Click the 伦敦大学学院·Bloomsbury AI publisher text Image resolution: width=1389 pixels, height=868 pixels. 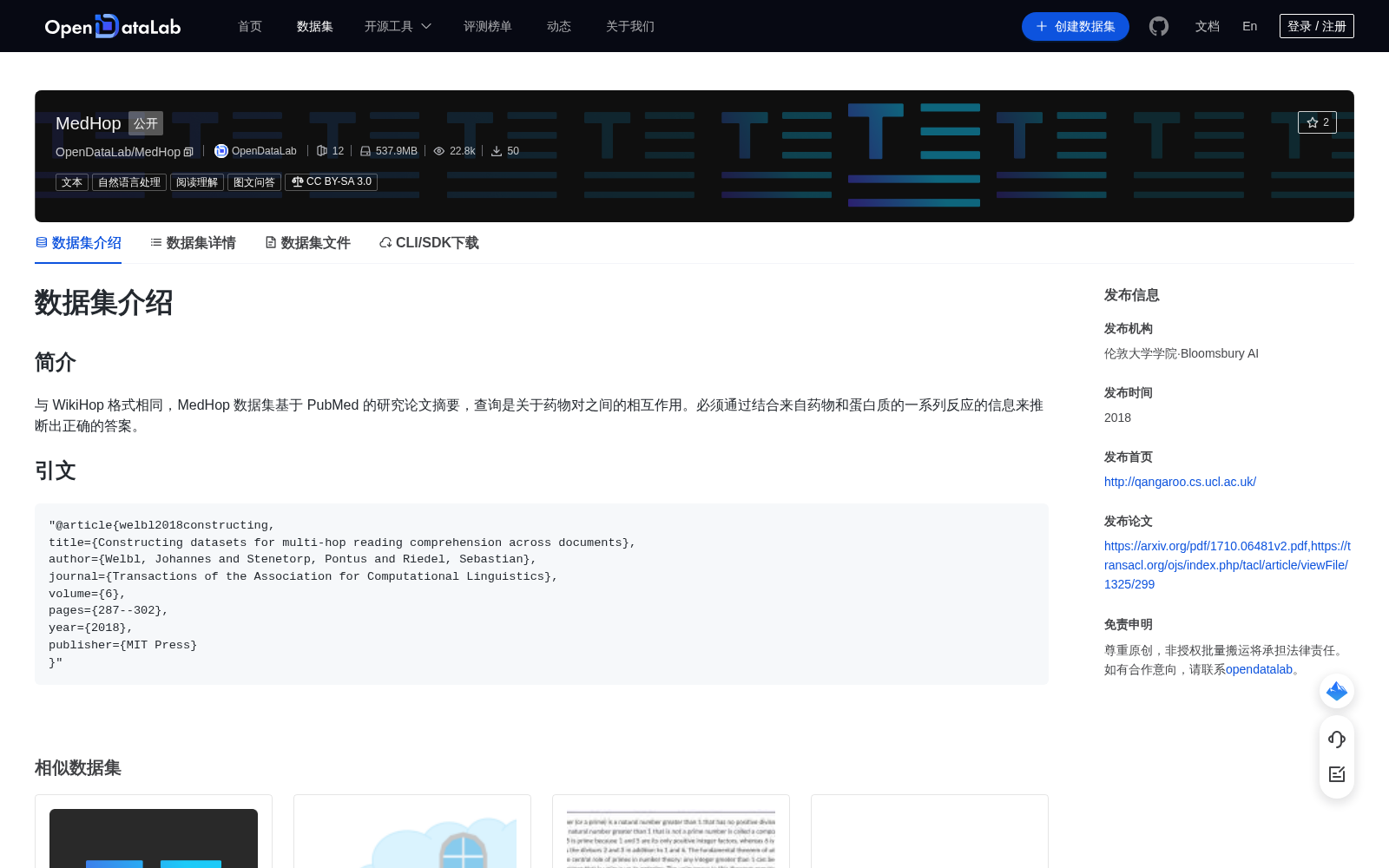click(1182, 353)
